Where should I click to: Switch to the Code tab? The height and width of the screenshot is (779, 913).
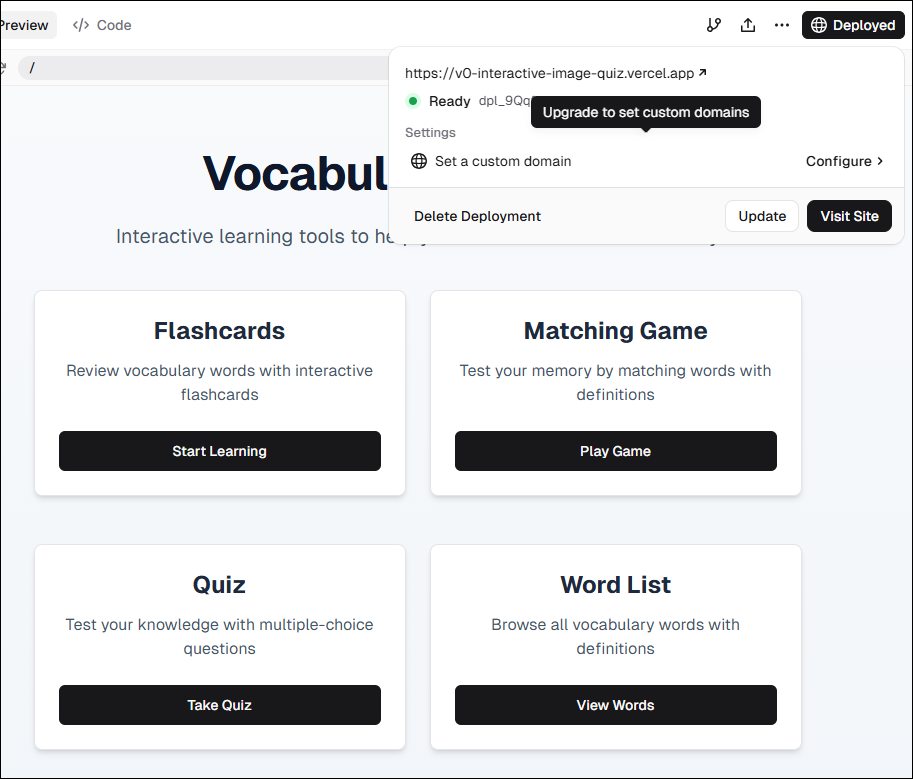click(x=102, y=25)
